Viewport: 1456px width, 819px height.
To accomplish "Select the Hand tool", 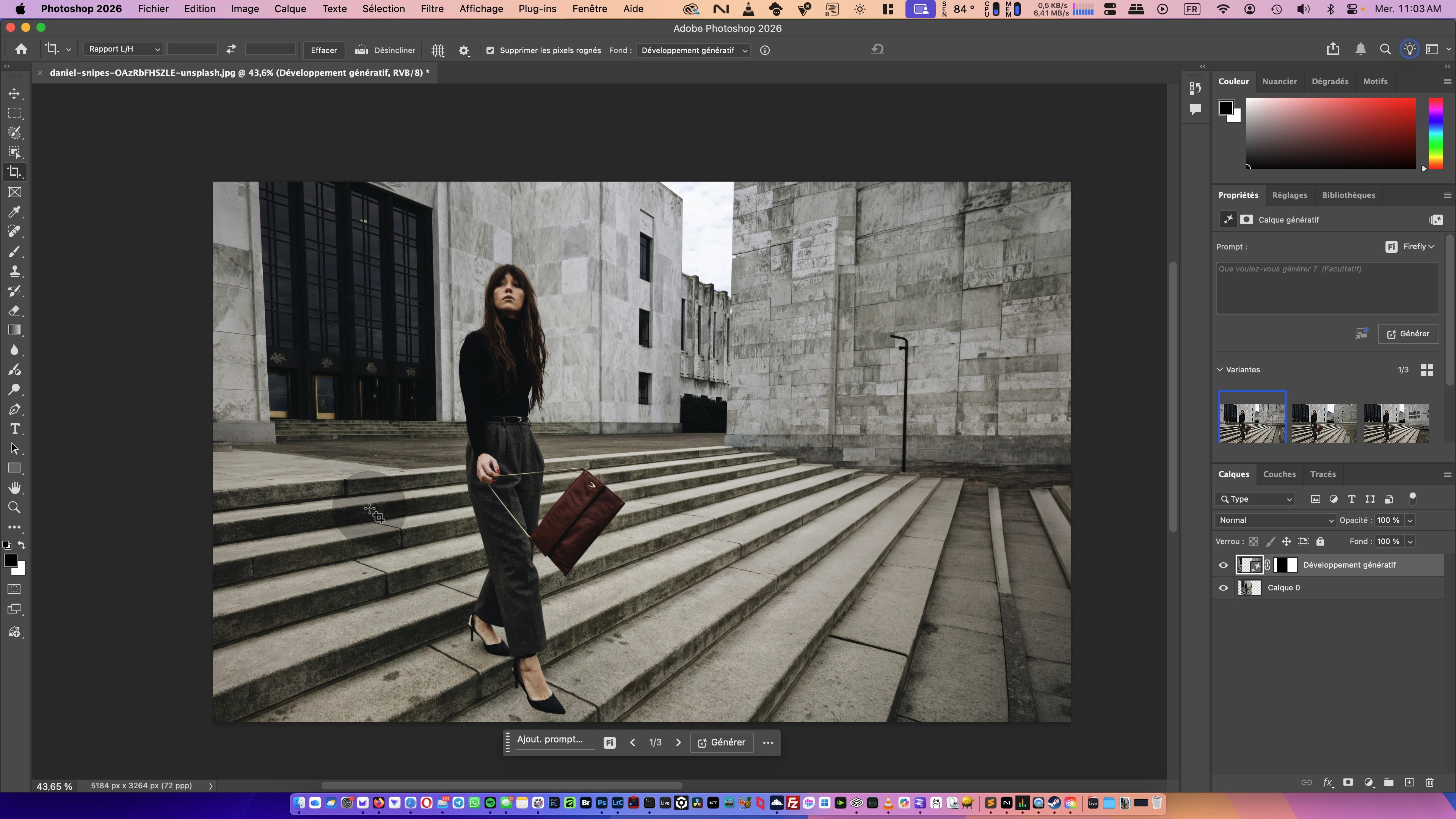I will (x=15, y=488).
